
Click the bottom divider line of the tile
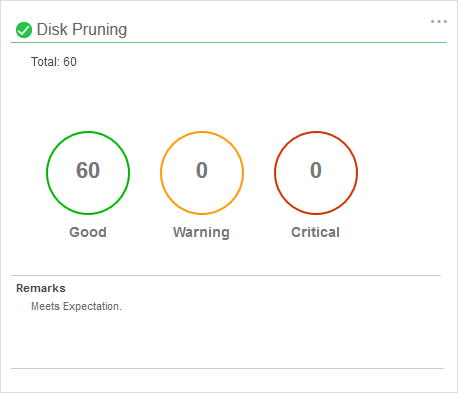coord(228,368)
